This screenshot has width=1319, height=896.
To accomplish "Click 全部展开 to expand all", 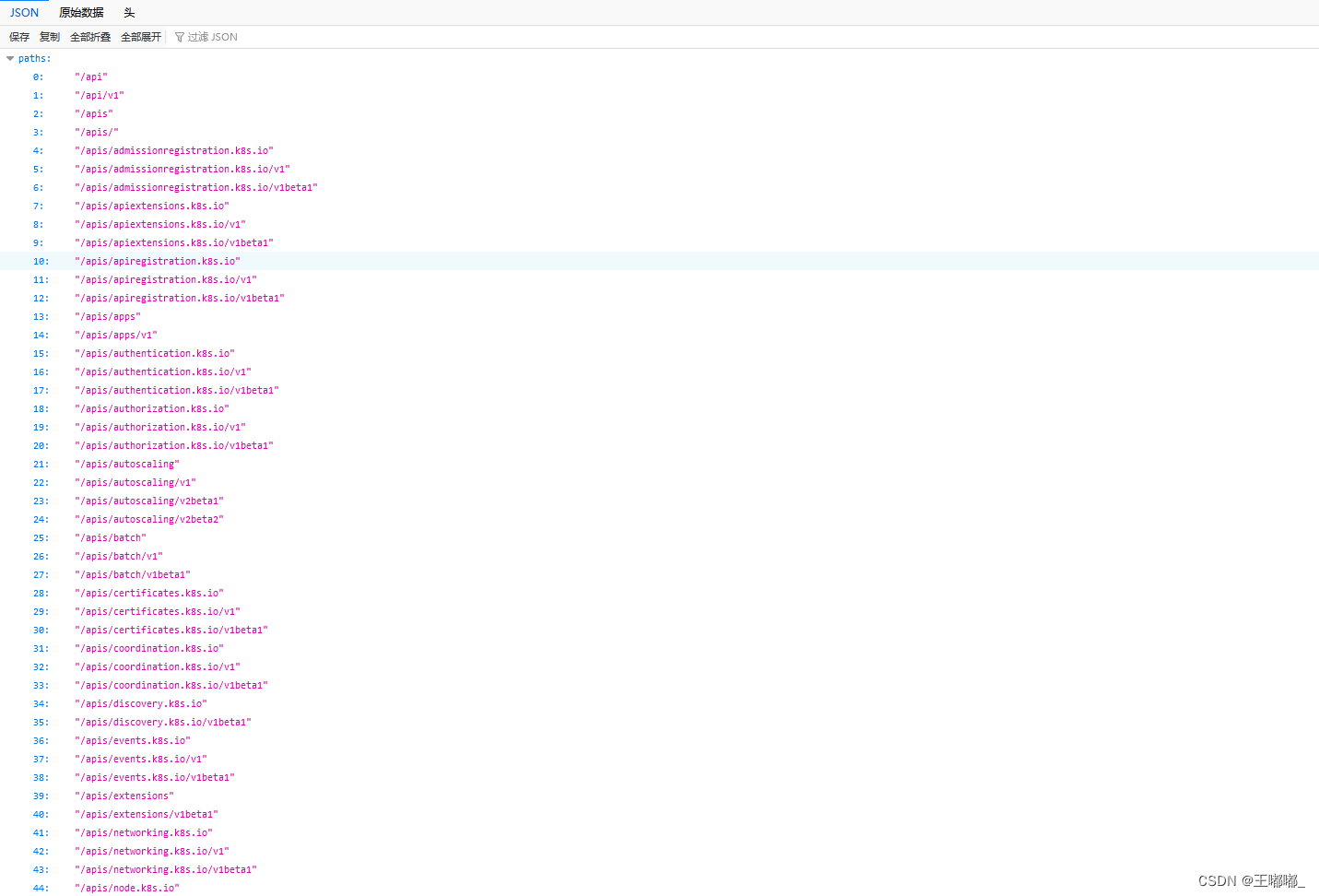I will 141,37.
